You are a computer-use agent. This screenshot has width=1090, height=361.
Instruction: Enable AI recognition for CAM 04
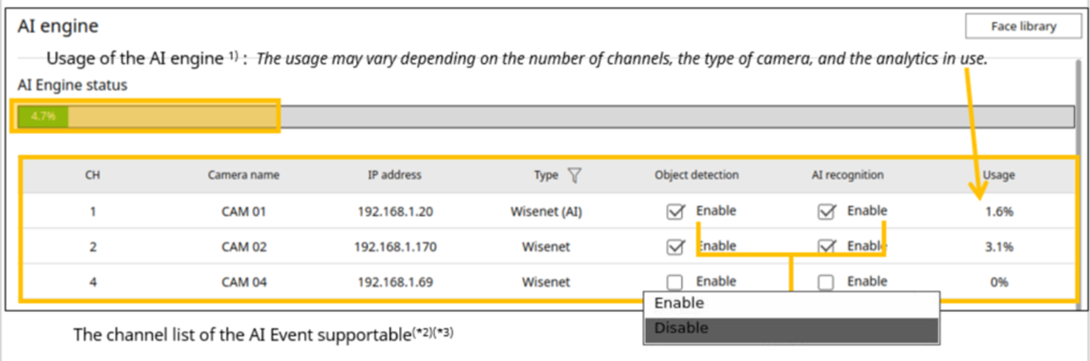(825, 282)
